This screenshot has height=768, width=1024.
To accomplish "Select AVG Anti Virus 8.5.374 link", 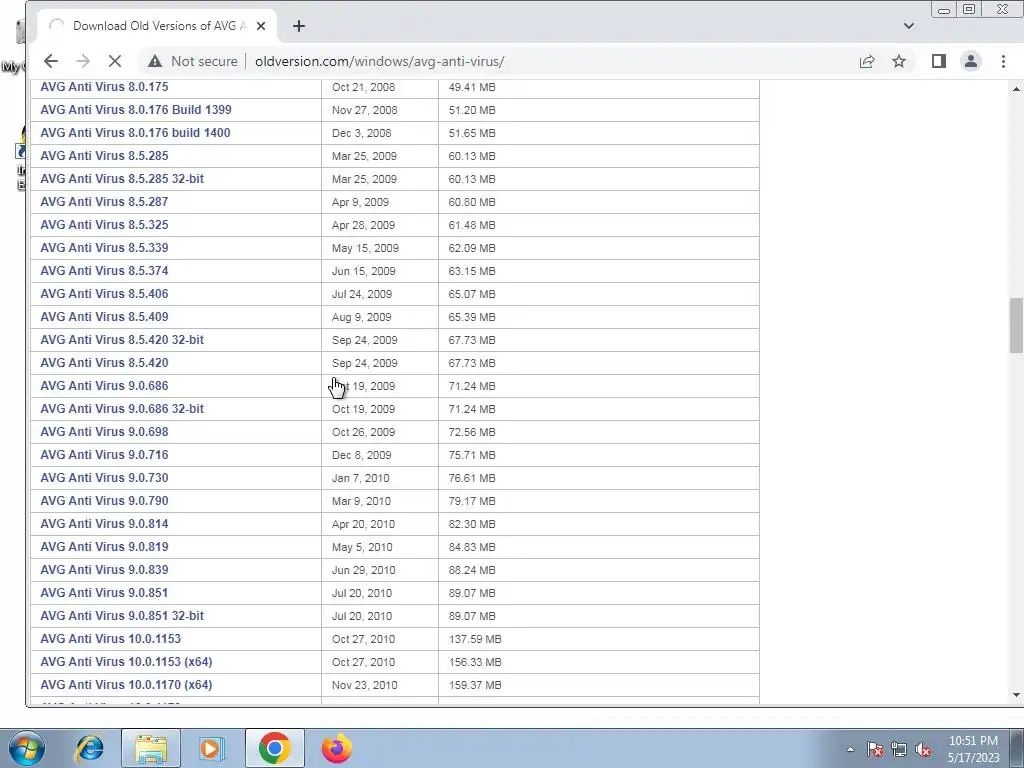I will pos(104,270).
